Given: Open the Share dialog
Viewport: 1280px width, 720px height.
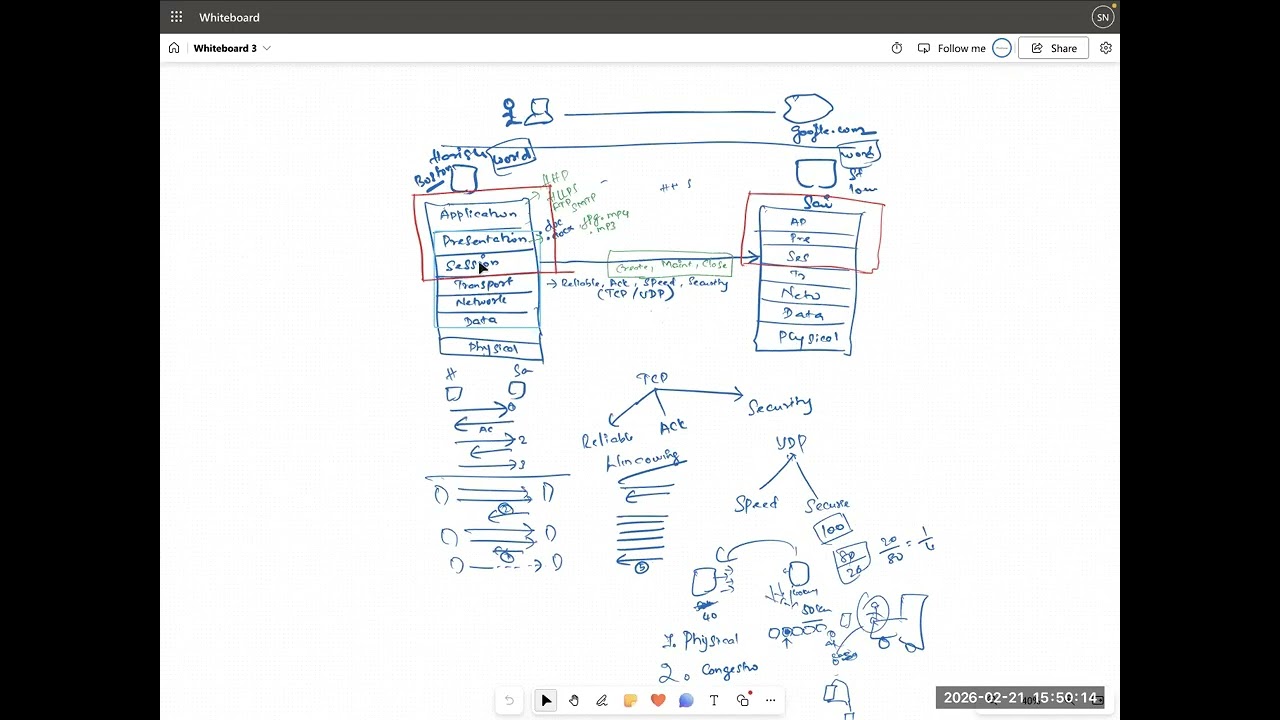Looking at the screenshot, I should [x=1053, y=48].
